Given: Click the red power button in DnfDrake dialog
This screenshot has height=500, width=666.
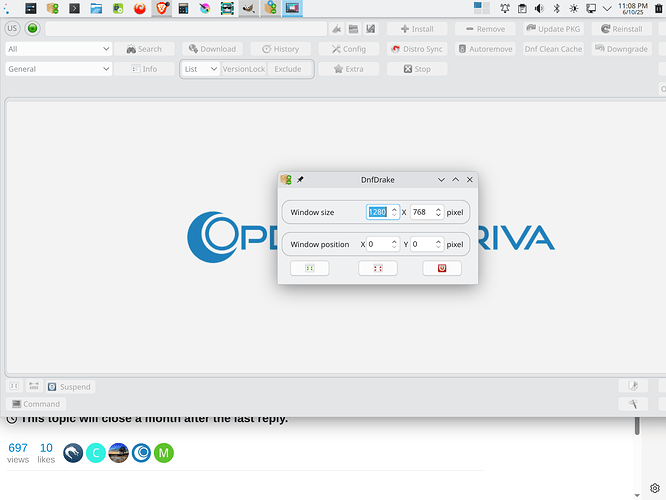Looking at the screenshot, I should 442,268.
